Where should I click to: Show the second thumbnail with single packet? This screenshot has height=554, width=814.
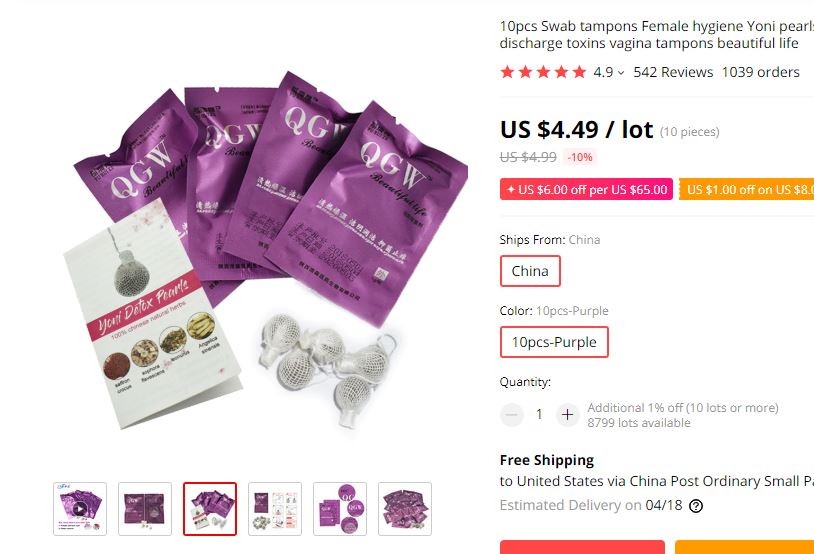[x=145, y=509]
